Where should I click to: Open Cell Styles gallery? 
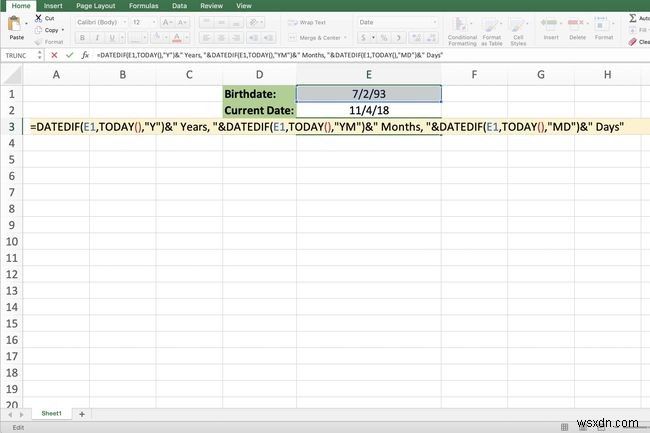pos(518,31)
